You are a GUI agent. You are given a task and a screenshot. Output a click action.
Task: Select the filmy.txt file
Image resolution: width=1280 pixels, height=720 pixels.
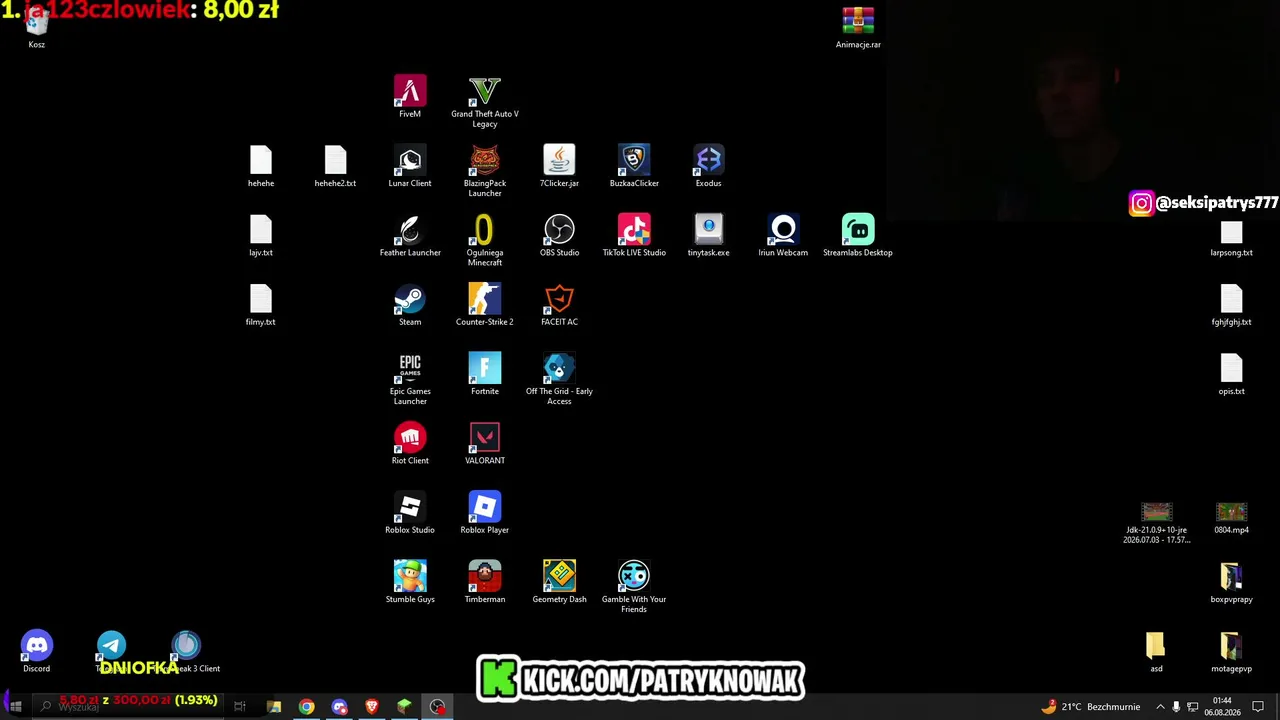pyautogui.click(x=261, y=304)
